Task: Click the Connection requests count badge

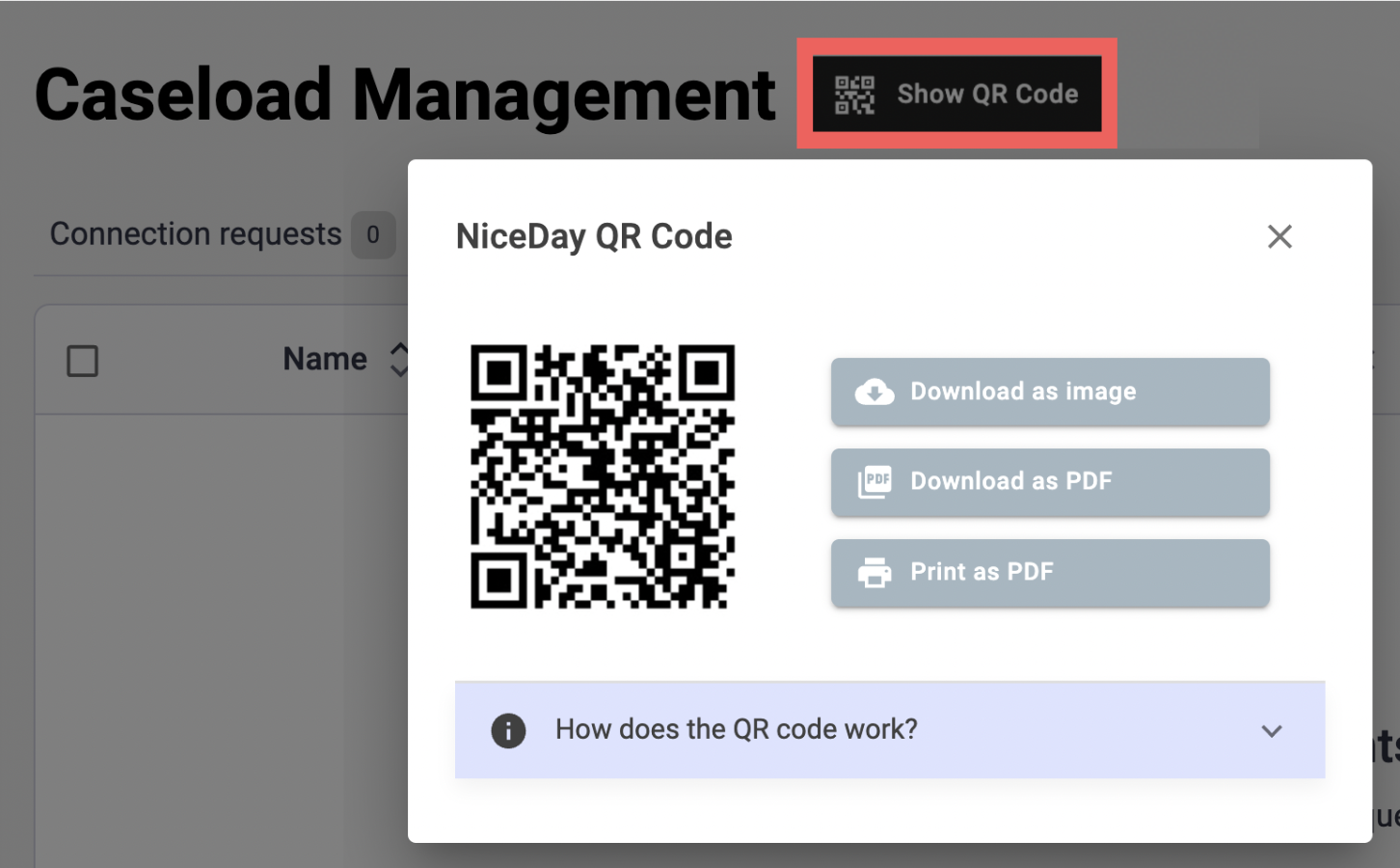Action: 373,234
